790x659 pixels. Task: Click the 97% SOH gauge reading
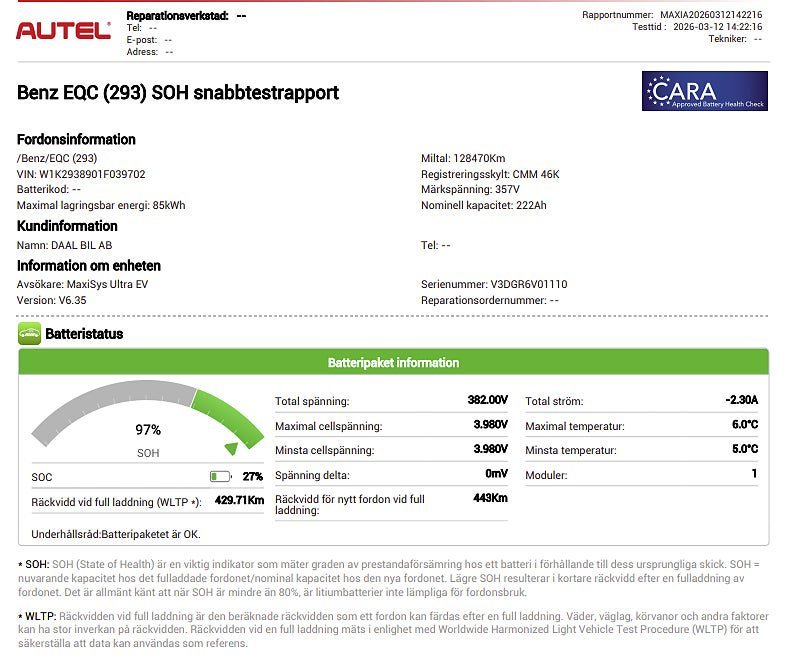[x=148, y=430]
